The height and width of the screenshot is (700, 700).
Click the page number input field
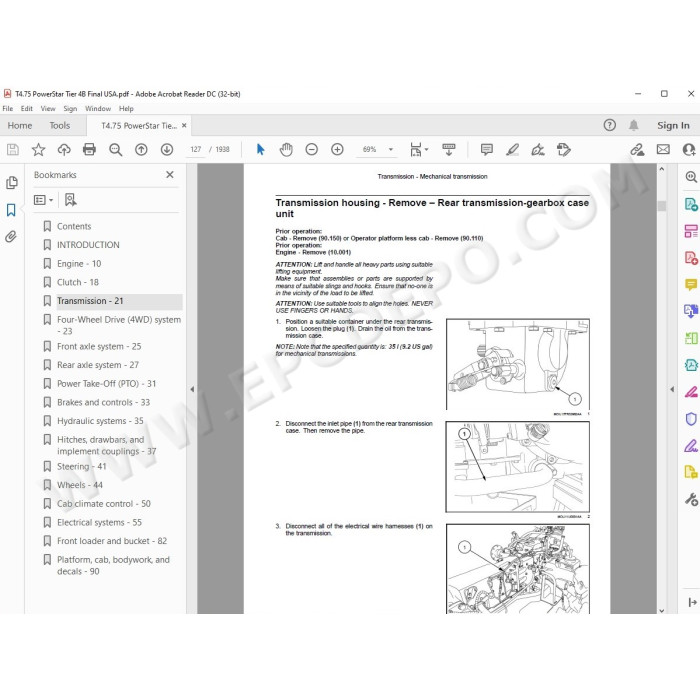click(x=196, y=150)
